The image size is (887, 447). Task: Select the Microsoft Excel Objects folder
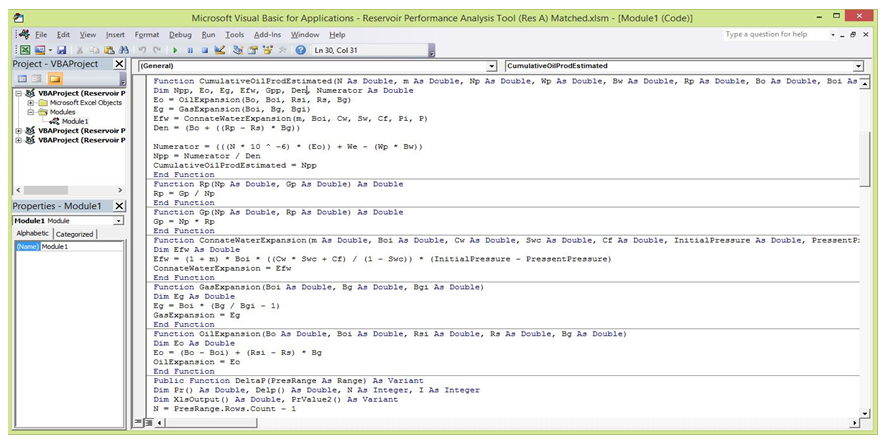pyautogui.click(x=85, y=103)
